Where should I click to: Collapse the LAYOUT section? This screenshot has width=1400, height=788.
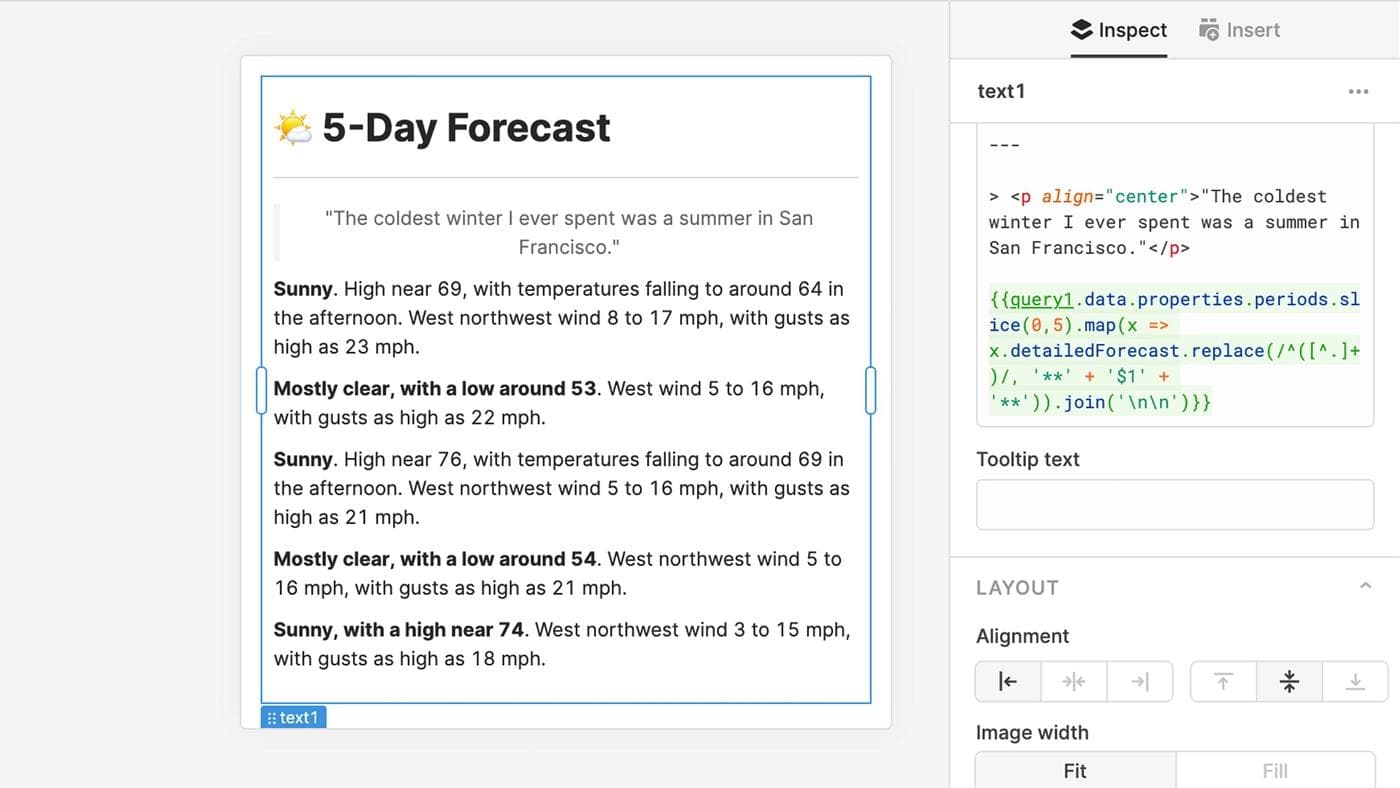(1363, 587)
